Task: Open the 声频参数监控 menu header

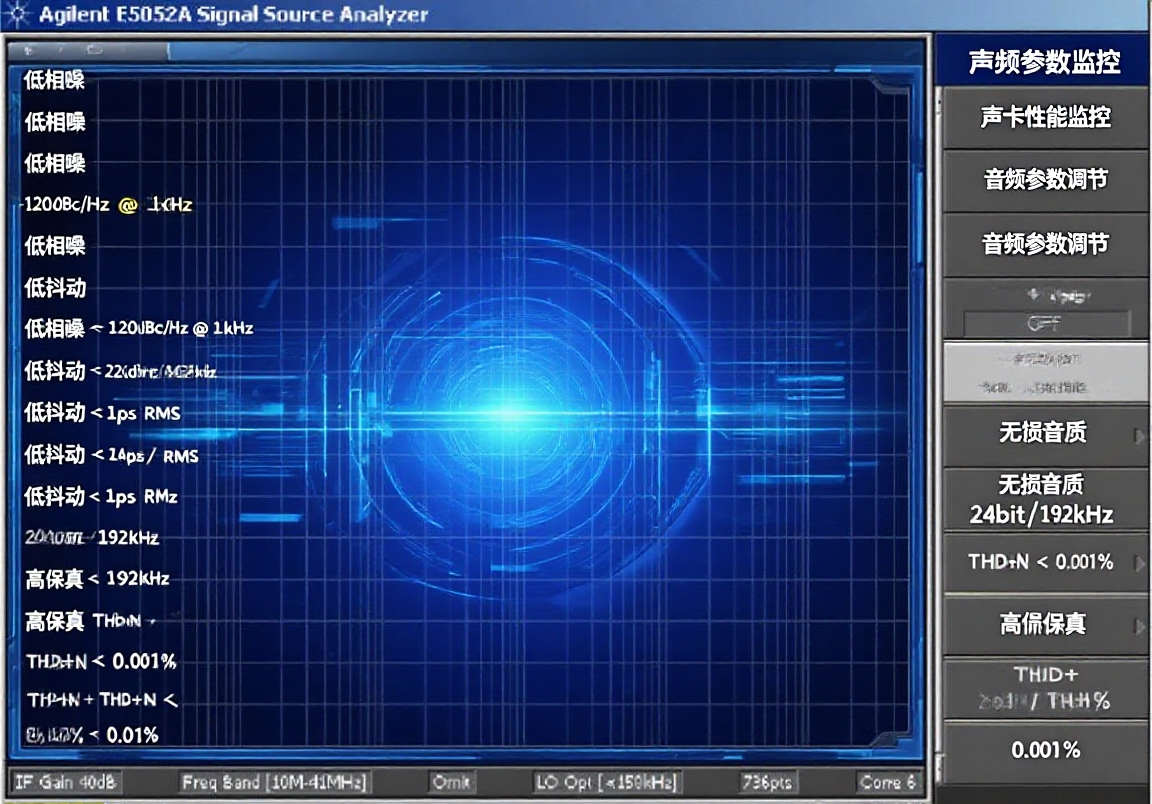Action: pyautogui.click(x=1045, y=62)
